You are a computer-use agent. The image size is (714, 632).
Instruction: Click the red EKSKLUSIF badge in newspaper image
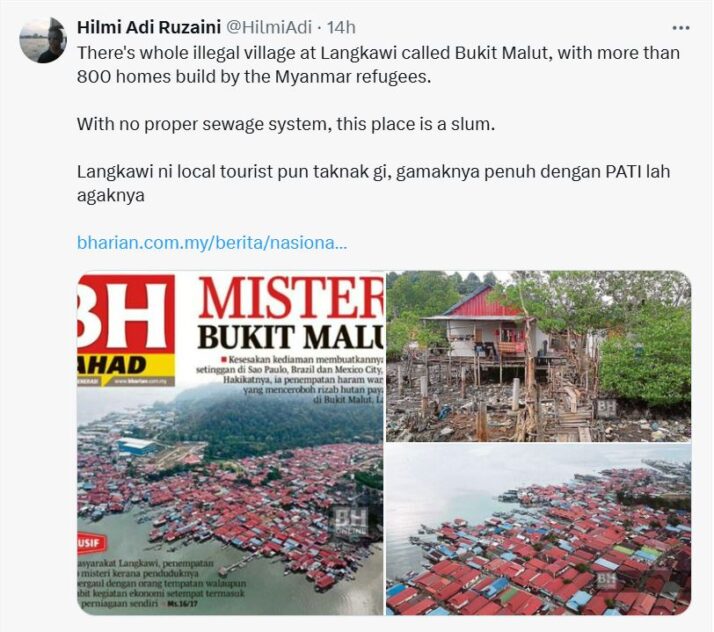(x=90, y=543)
